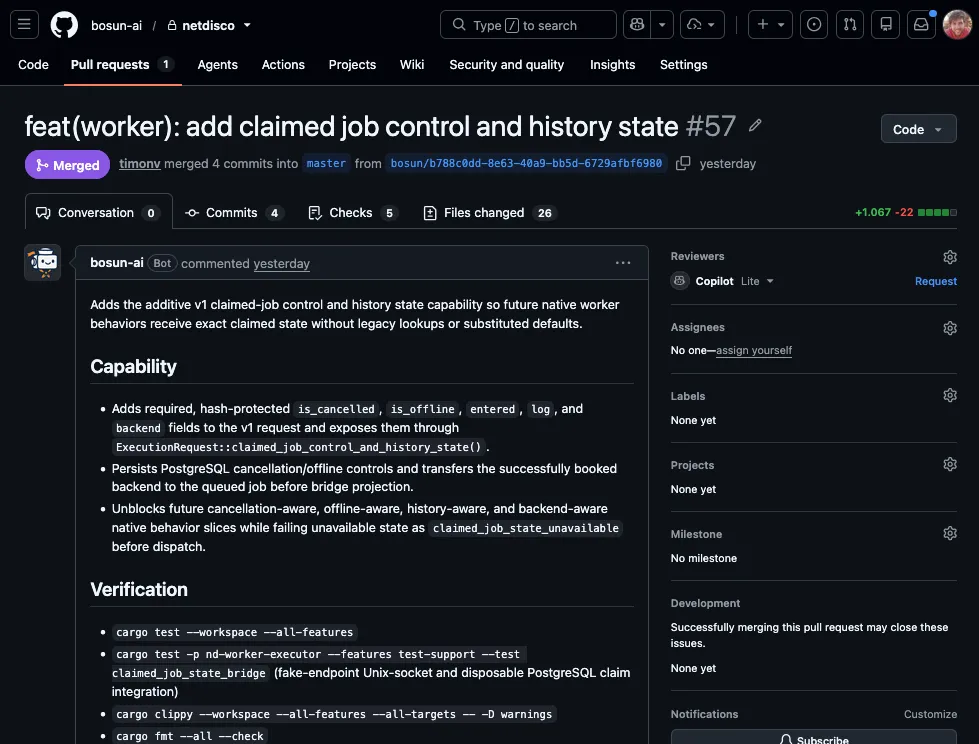Click the claimed_job_state_unavailable code text
The image size is (979, 744).
pyautogui.click(x=525, y=528)
